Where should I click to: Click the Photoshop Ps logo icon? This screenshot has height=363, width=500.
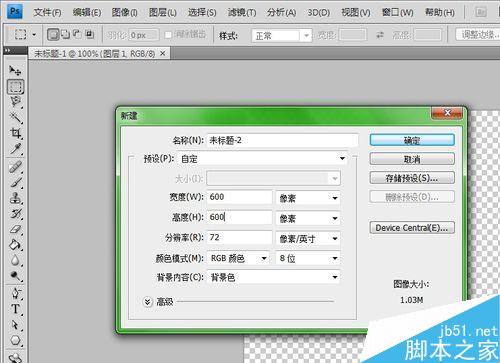point(15,12)
